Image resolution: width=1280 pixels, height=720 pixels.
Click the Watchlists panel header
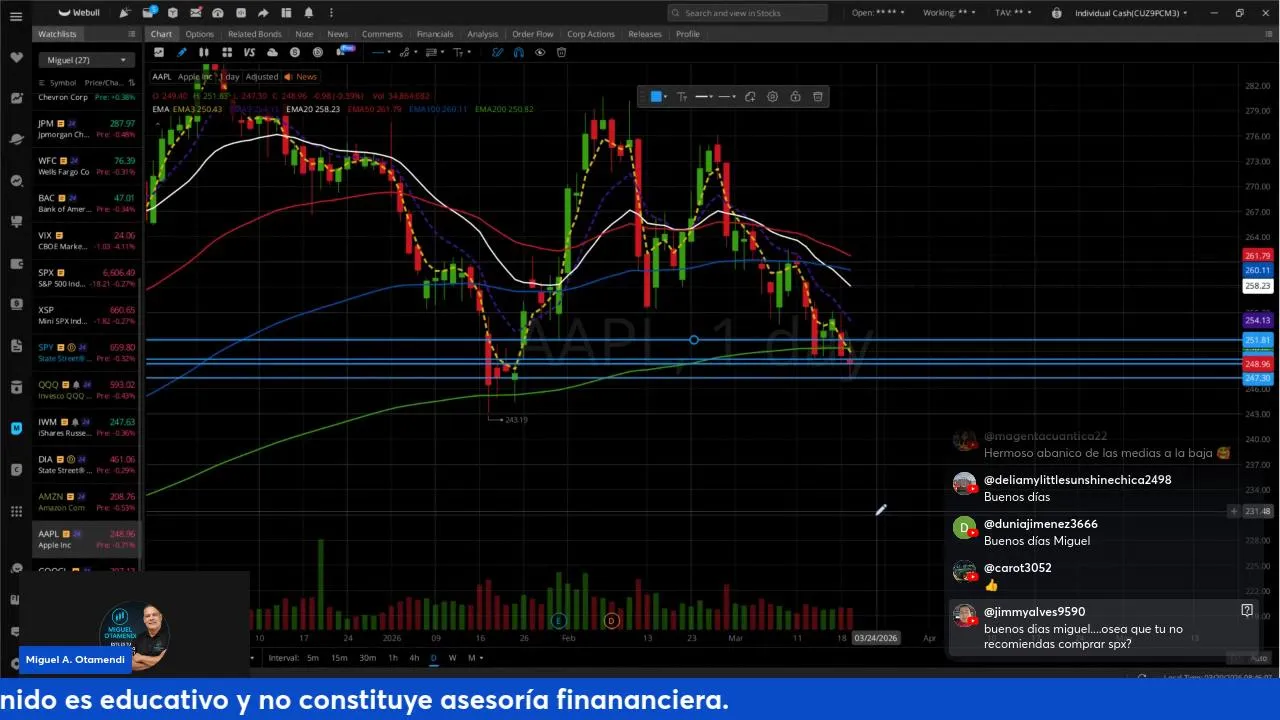57,34
